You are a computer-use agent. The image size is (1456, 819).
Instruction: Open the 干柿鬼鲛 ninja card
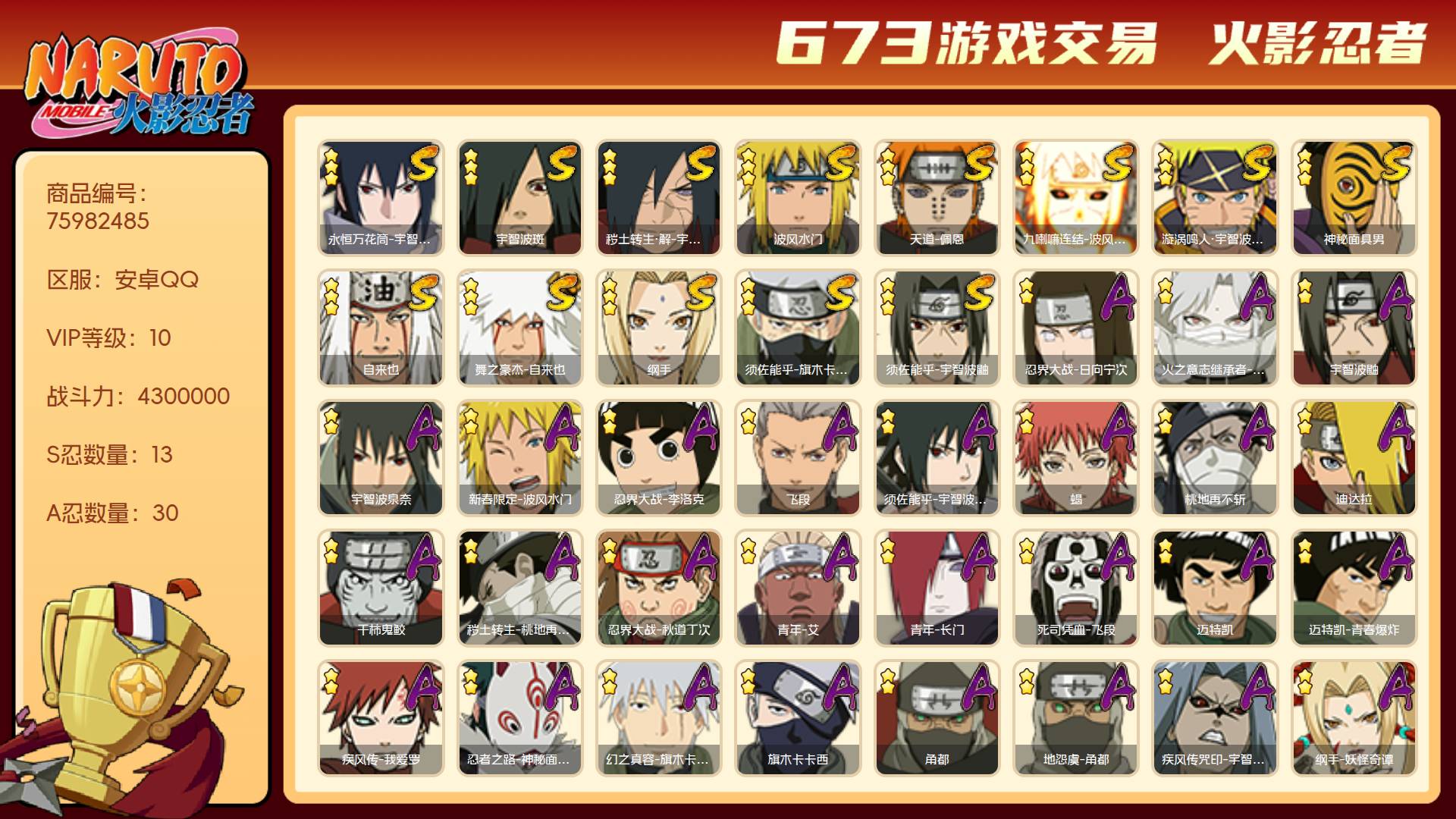381,588
